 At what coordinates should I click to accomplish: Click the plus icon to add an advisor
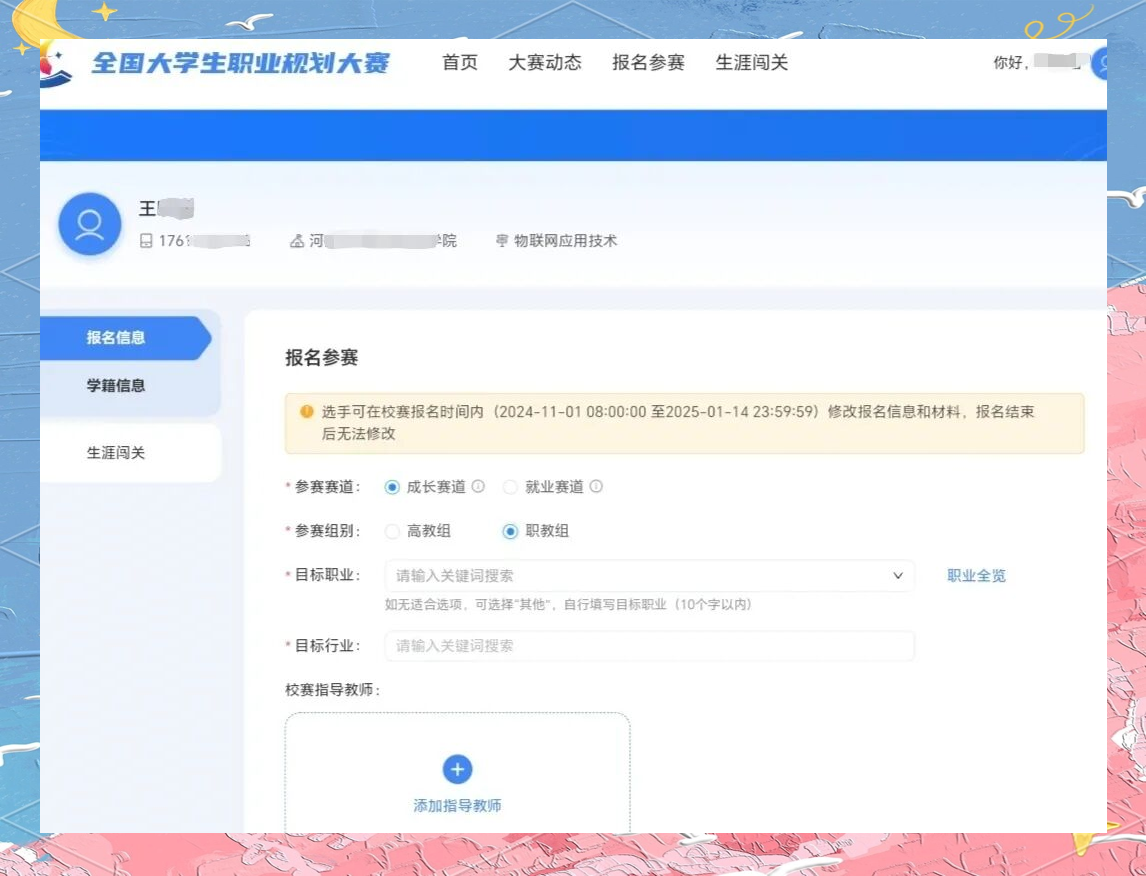[457, 769]
